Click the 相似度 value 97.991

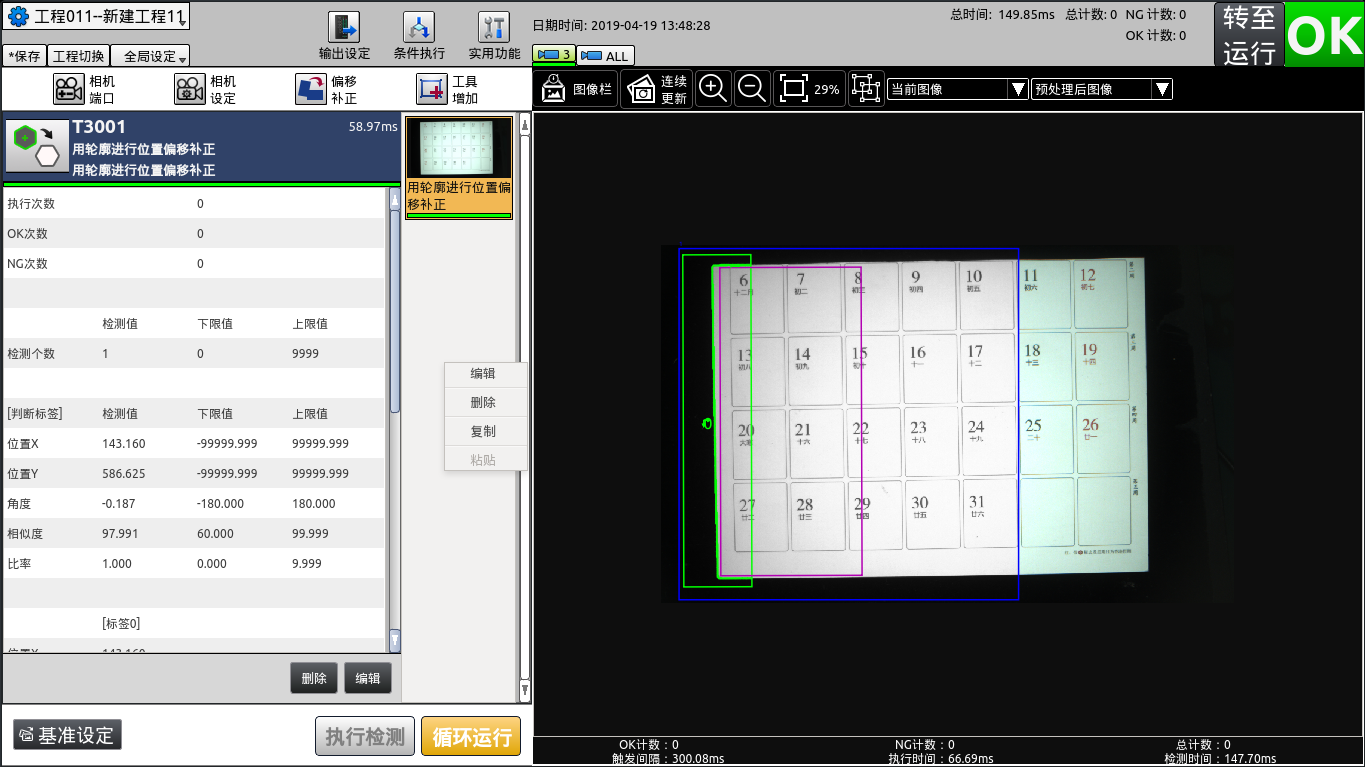[x=120, y=534]
